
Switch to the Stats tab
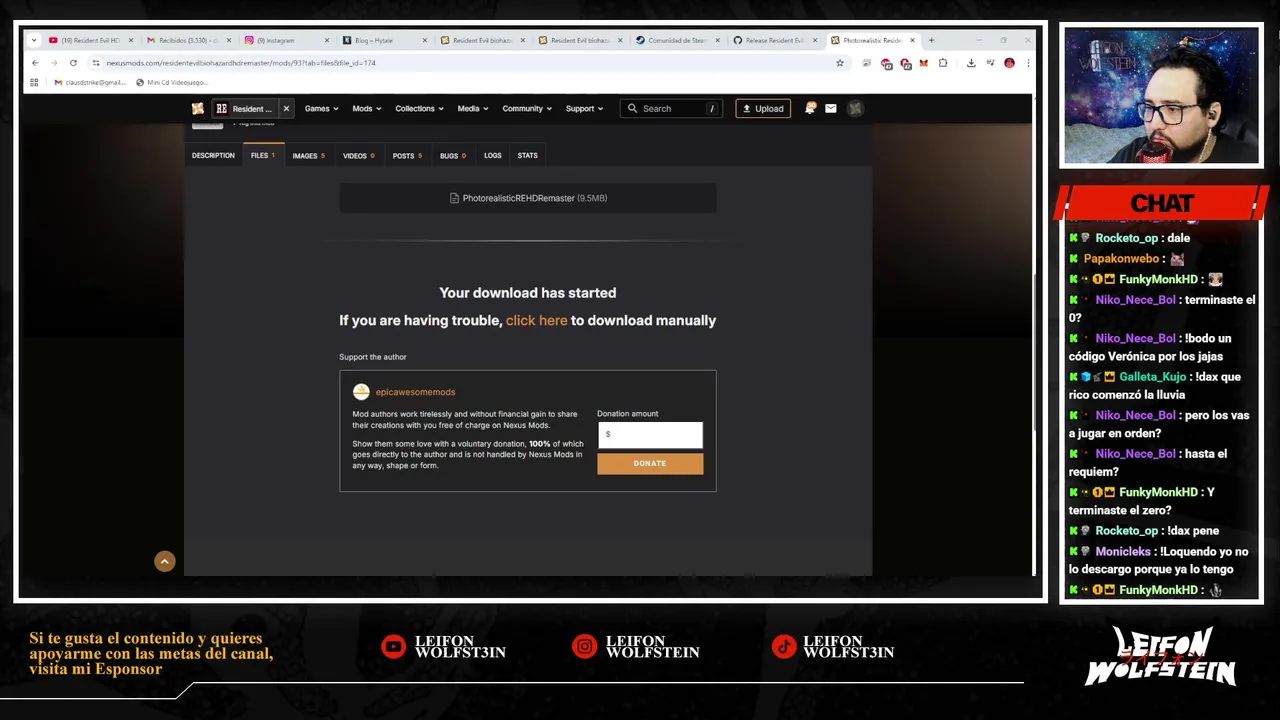(527, 155)
